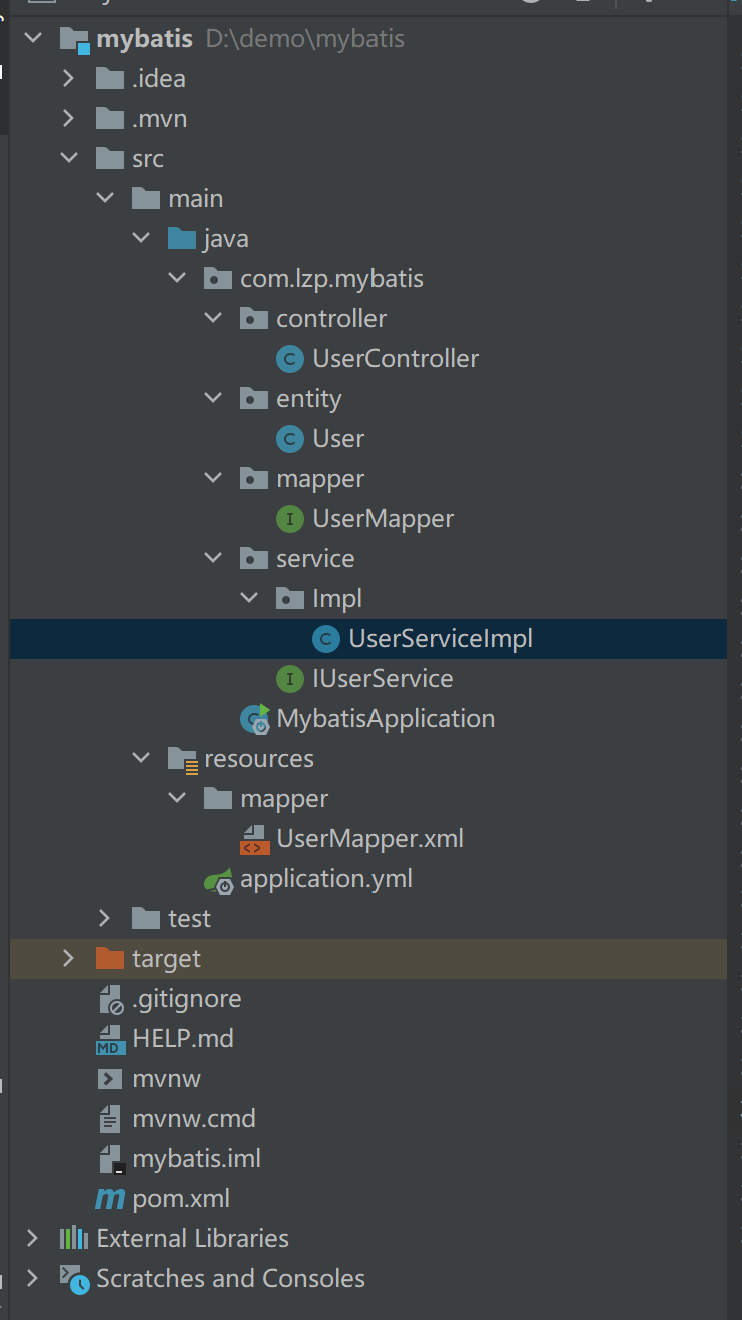Click the External Libraries icon
Viewport: 742px width, 1320px height.
(73, 1239)
